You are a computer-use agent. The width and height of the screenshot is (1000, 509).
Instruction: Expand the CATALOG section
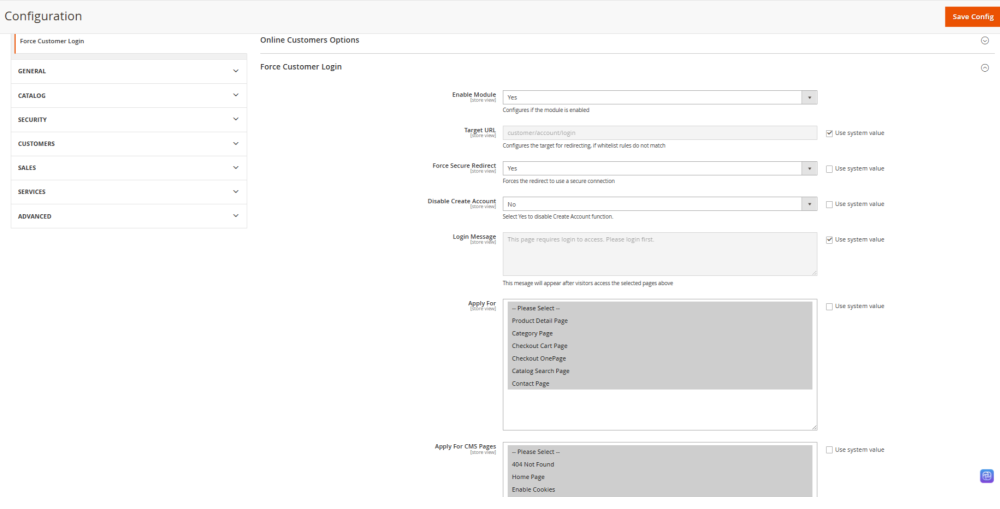129,96
